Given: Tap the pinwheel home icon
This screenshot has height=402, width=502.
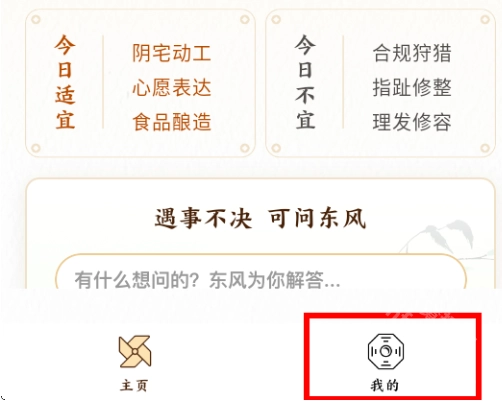Looking at the screenshot, I should (135, 351).
